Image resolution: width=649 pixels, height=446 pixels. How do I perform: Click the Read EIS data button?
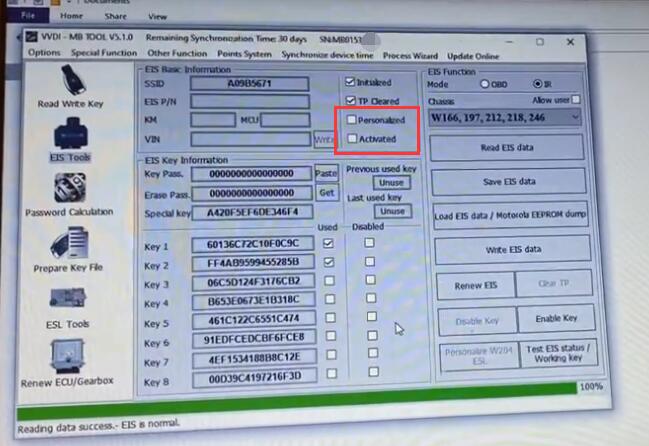(505, 147)
